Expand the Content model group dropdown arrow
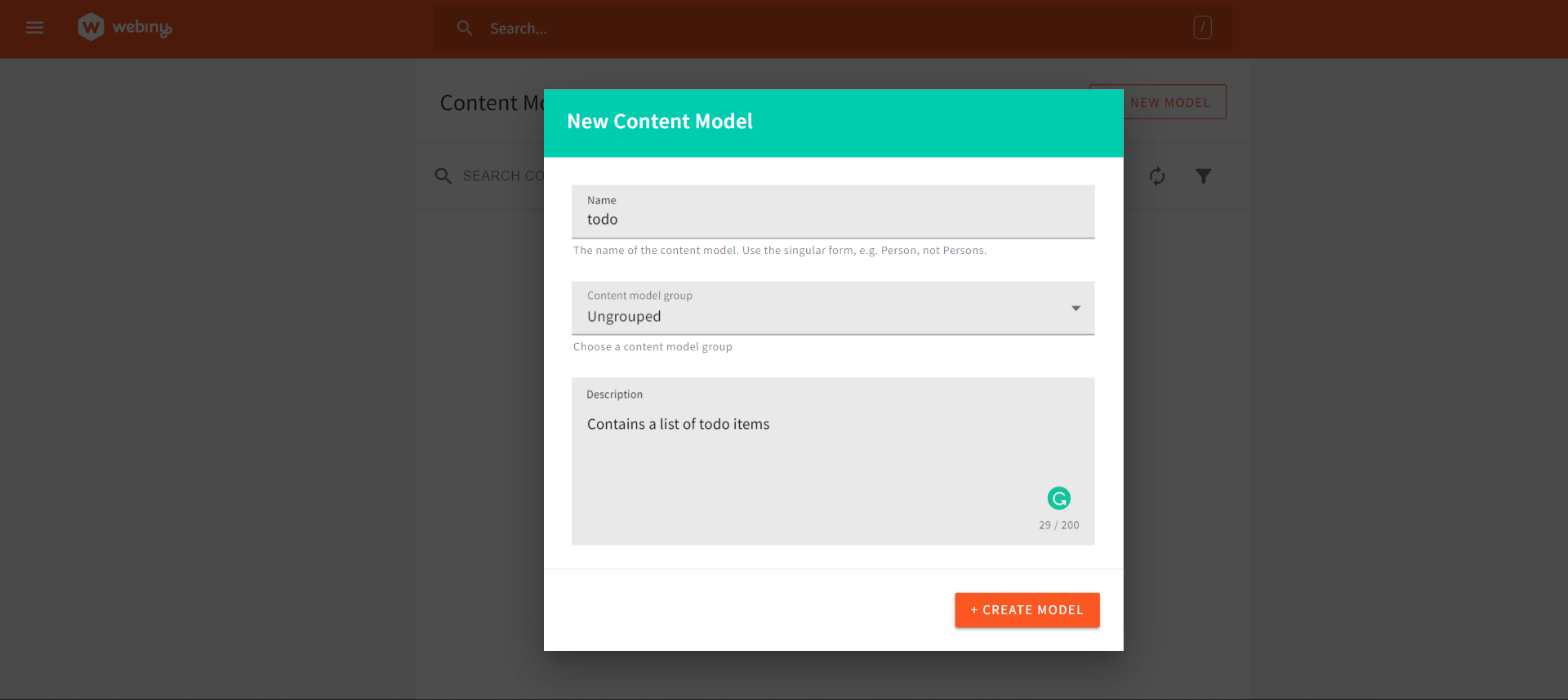Viewport: 1568px width, 700px height. tap(1076, 309)
